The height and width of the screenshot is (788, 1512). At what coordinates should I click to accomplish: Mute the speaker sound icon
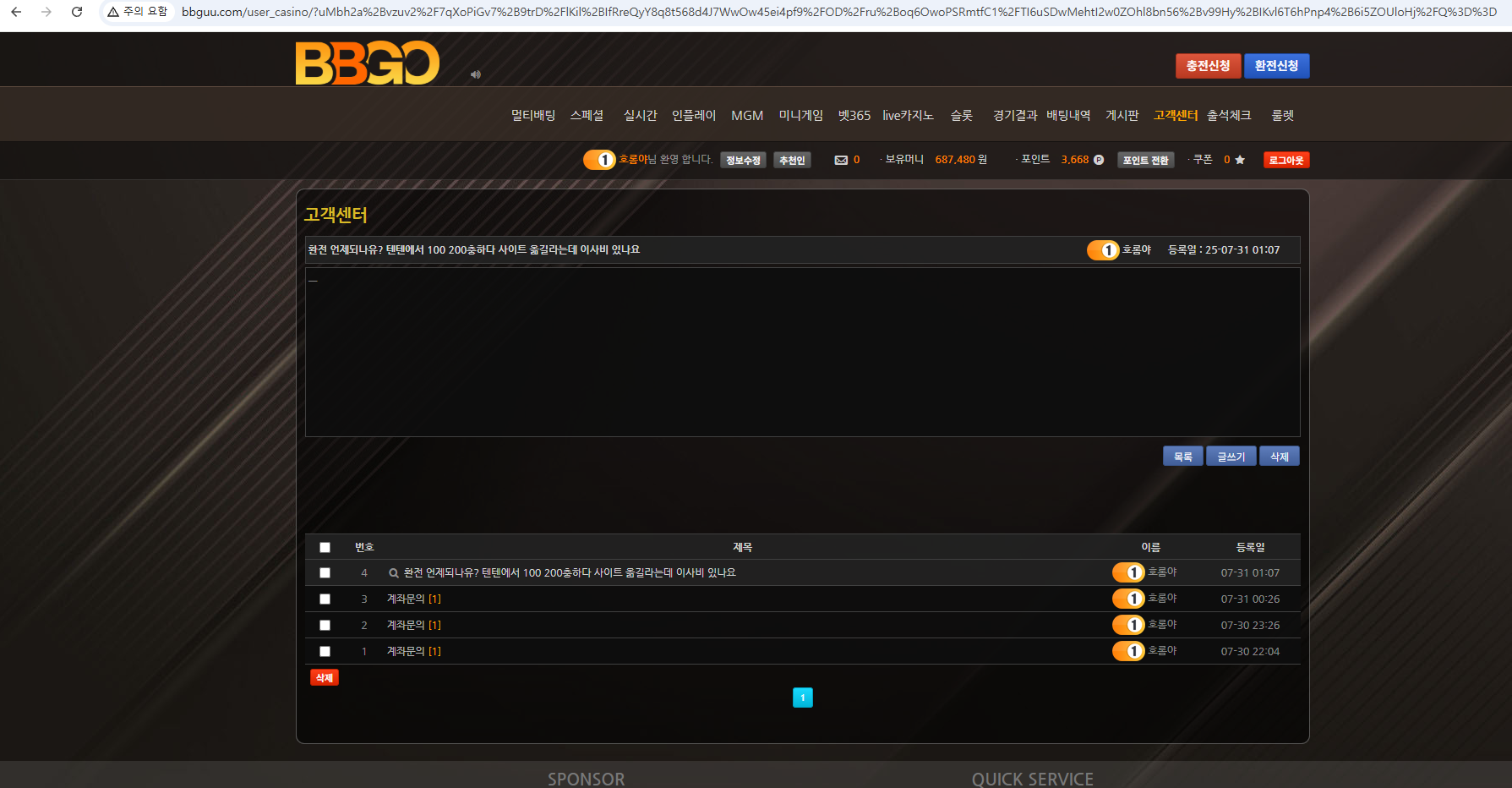coord(476,74)
